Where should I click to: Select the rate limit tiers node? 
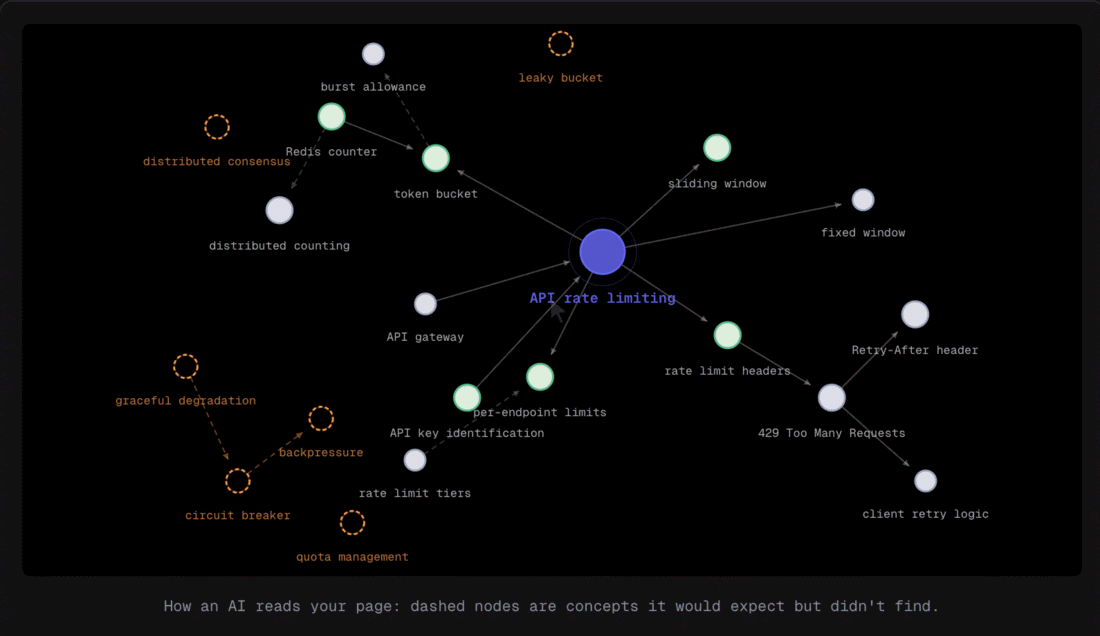(x=415, y=460)
